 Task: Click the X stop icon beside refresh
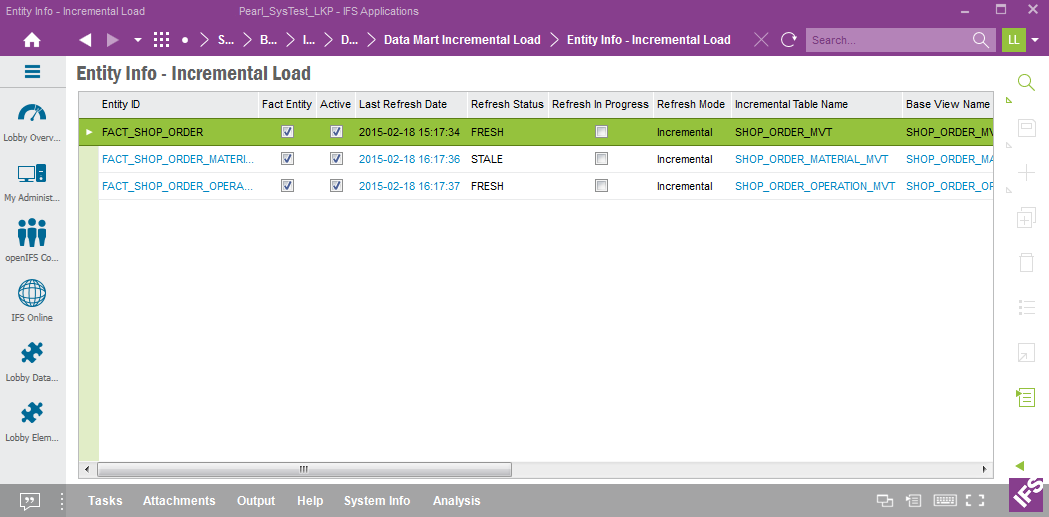(761, 40)
